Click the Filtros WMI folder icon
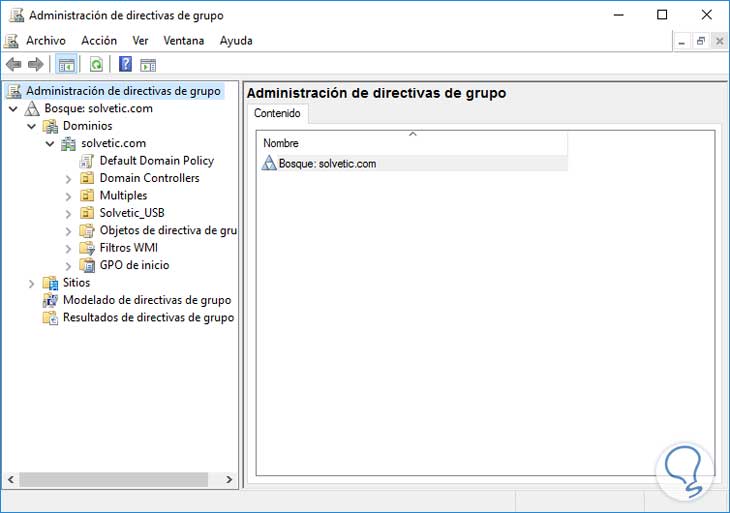 pyautogui.click(x=87, y=248)
